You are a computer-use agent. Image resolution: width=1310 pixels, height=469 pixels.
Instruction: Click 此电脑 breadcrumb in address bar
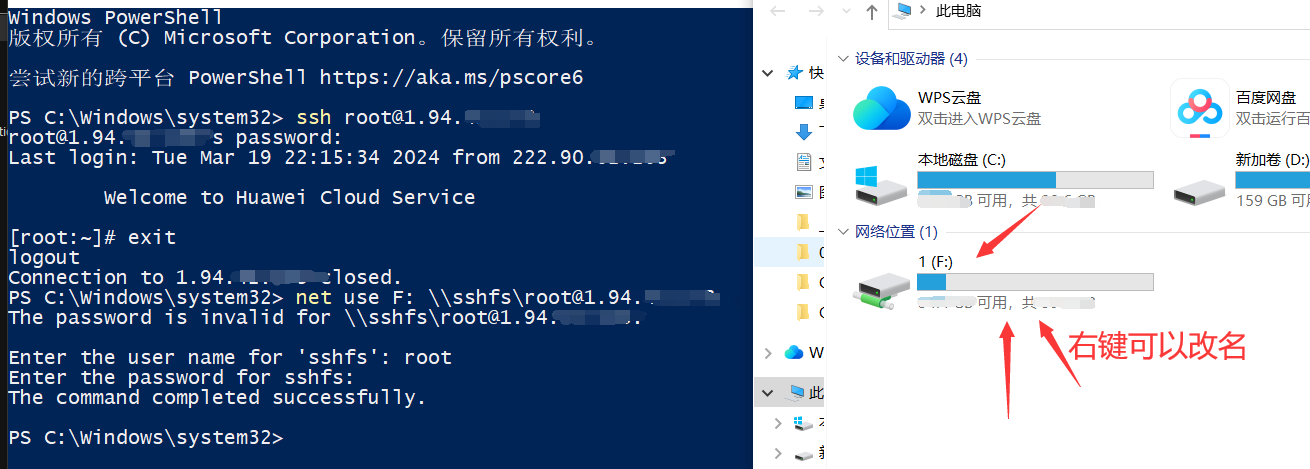[x=958, y=11]
